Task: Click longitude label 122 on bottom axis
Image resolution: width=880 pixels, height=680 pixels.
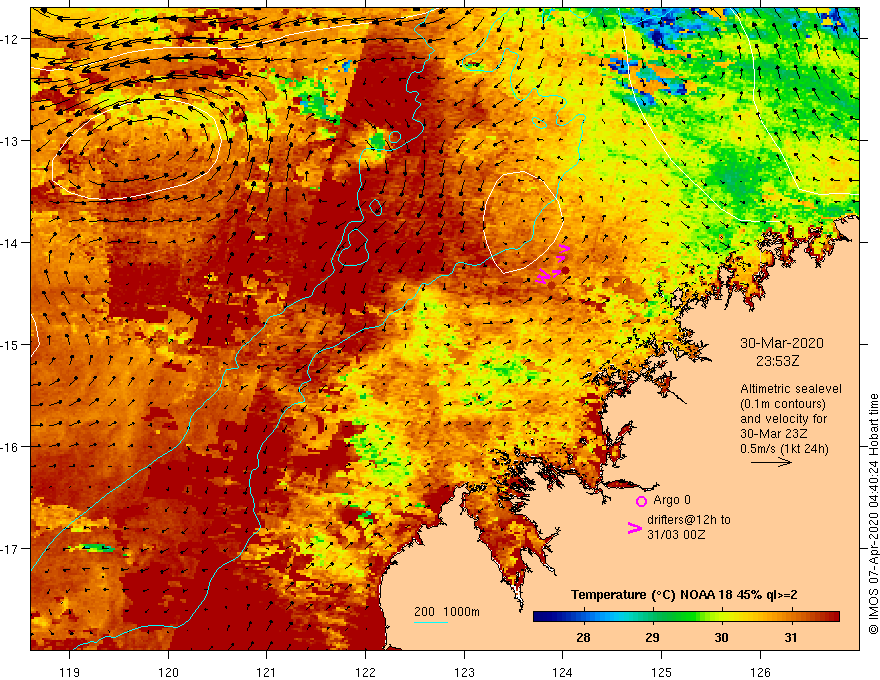Action: [x=365, y=672]
